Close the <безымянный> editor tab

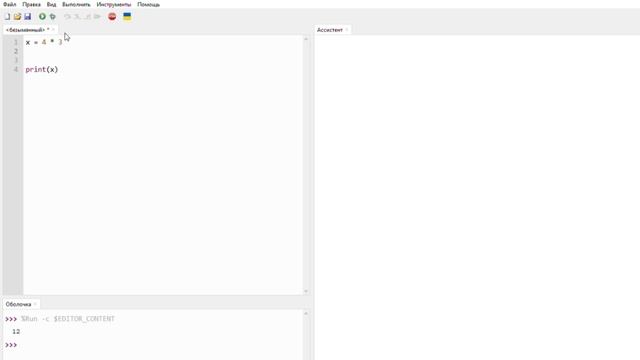point(53,30)
